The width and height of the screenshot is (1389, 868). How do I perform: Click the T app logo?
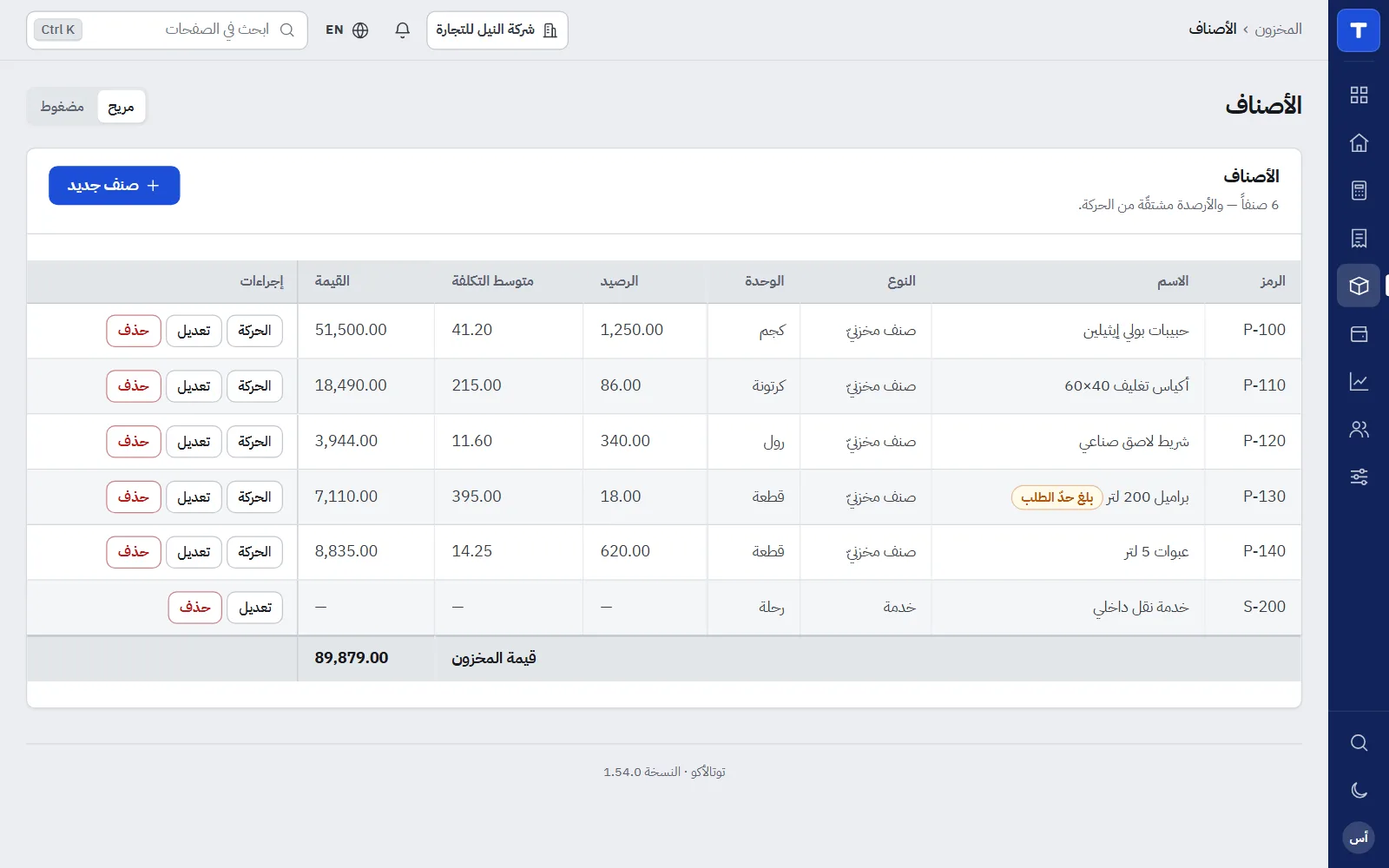(1359, 30)
